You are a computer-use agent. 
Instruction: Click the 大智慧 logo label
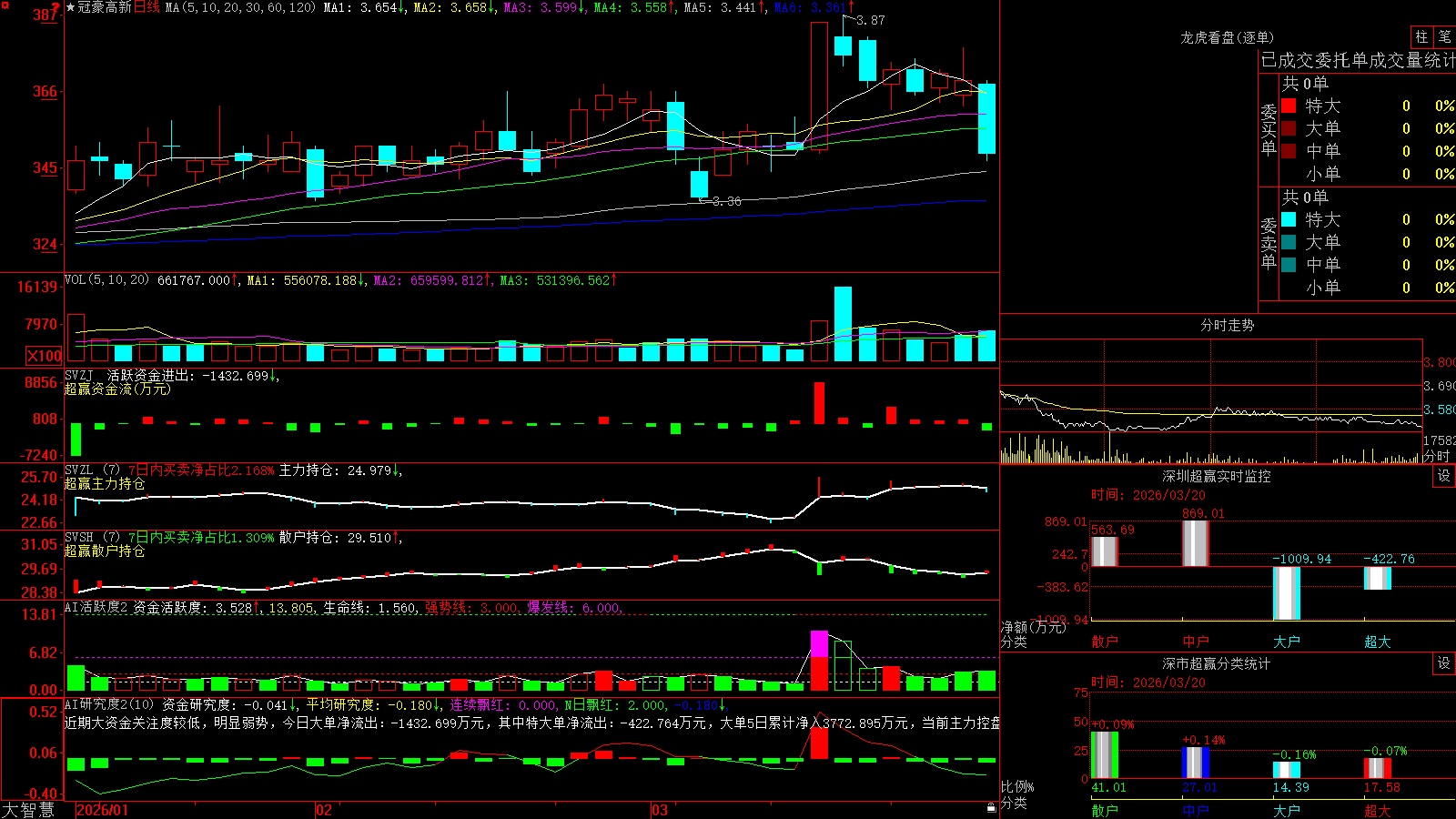(x=28, y=809)
